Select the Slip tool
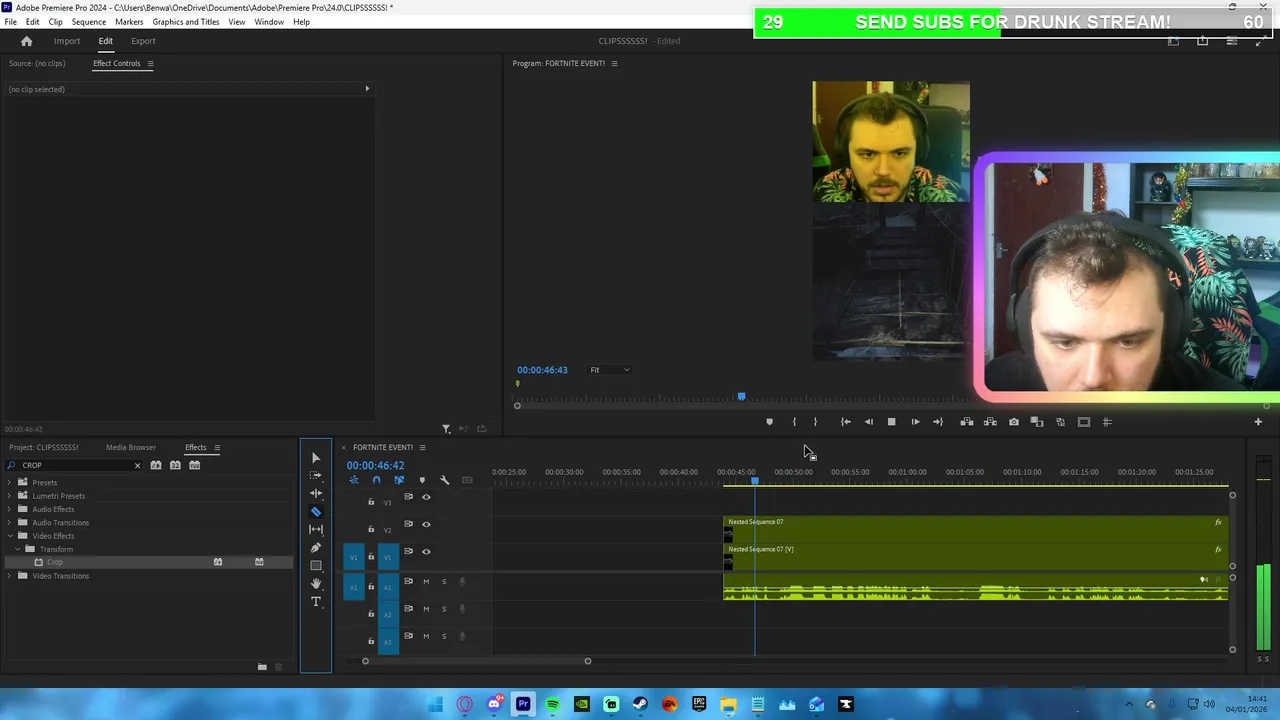The width and height of the screenshot is (1280, 720). [316, 529]
